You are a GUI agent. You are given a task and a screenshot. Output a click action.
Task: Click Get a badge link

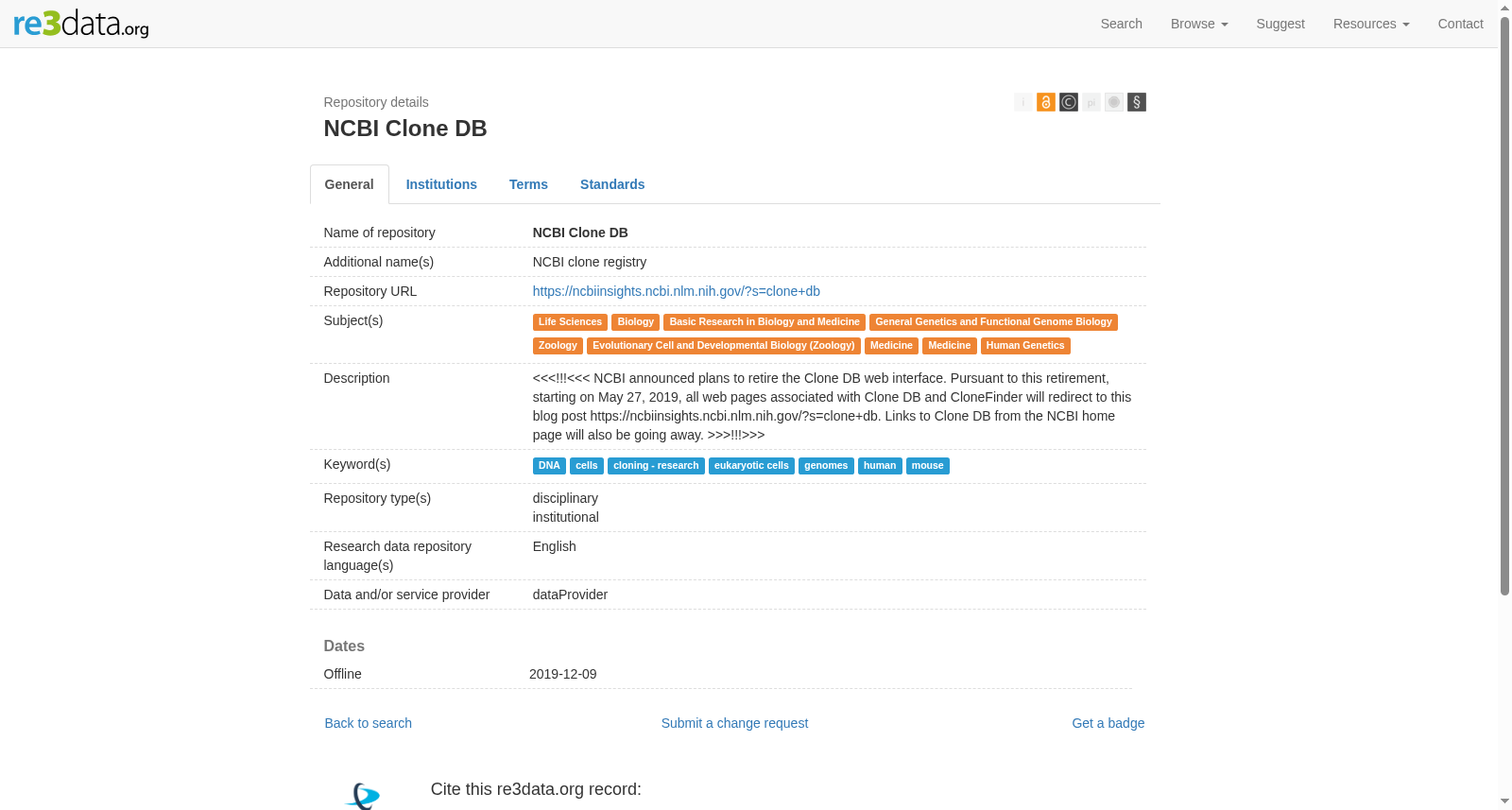pos(1108,723)
